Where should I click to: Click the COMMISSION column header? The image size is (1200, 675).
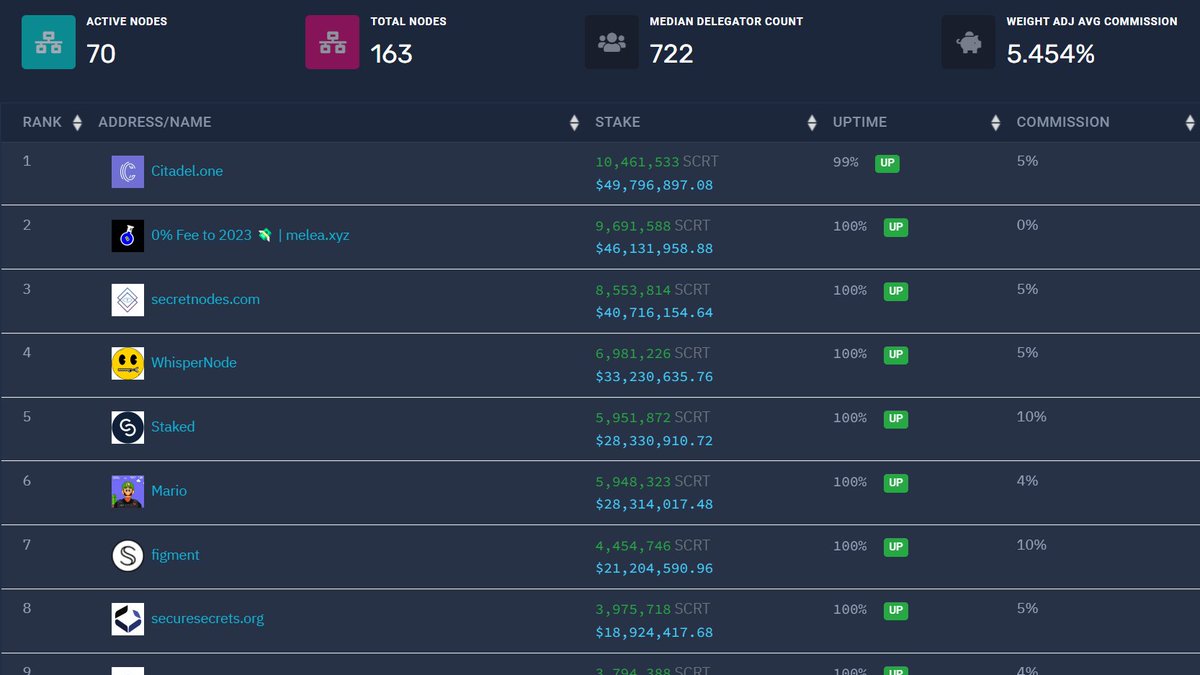(1063, 122)
